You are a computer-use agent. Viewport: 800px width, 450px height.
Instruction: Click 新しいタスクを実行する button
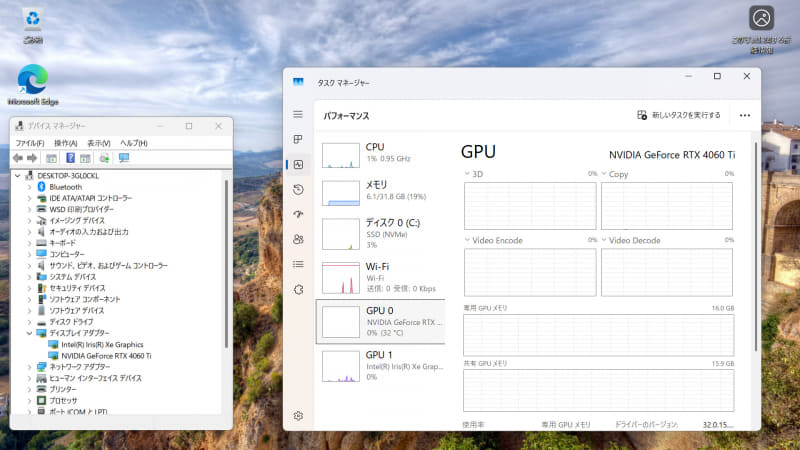(x=679, y=115)
